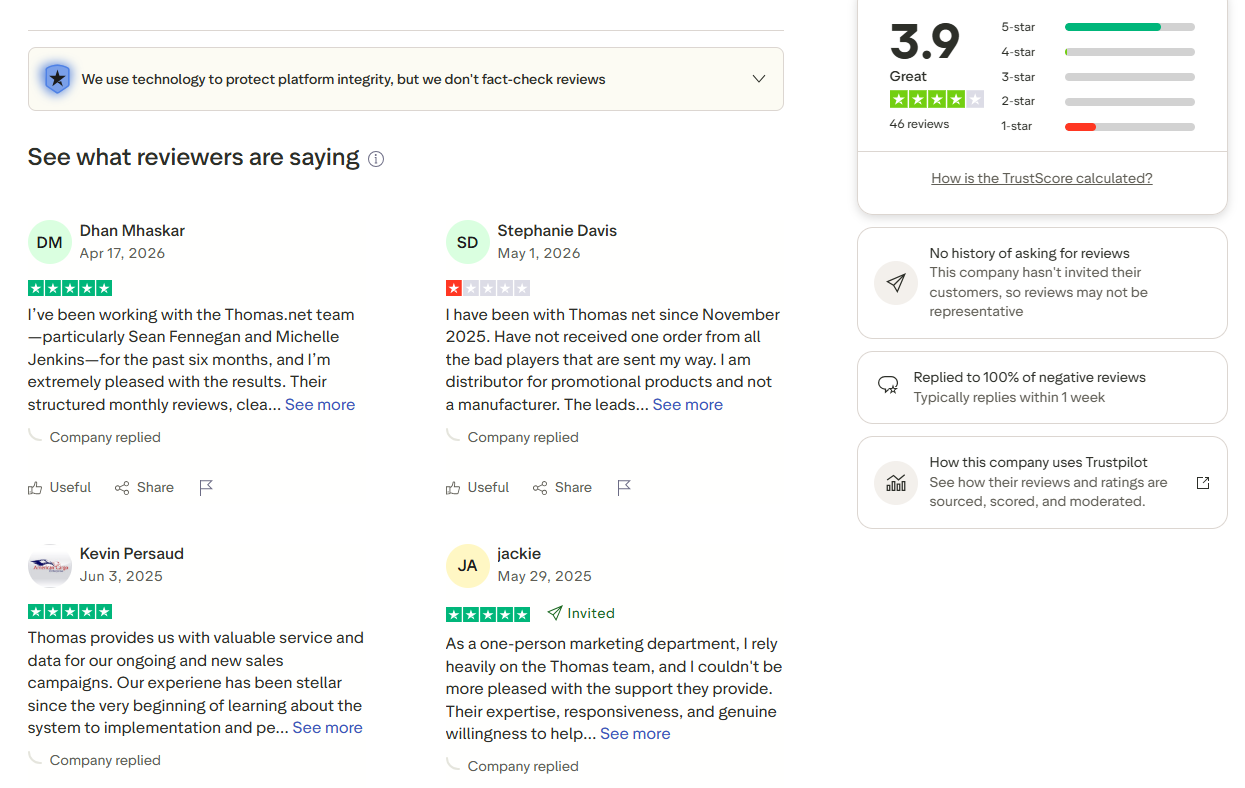Expand 'See more' on Stephanie Davis's review
Viewport: 1245px width, 788px height.
(x=688, y=405)
